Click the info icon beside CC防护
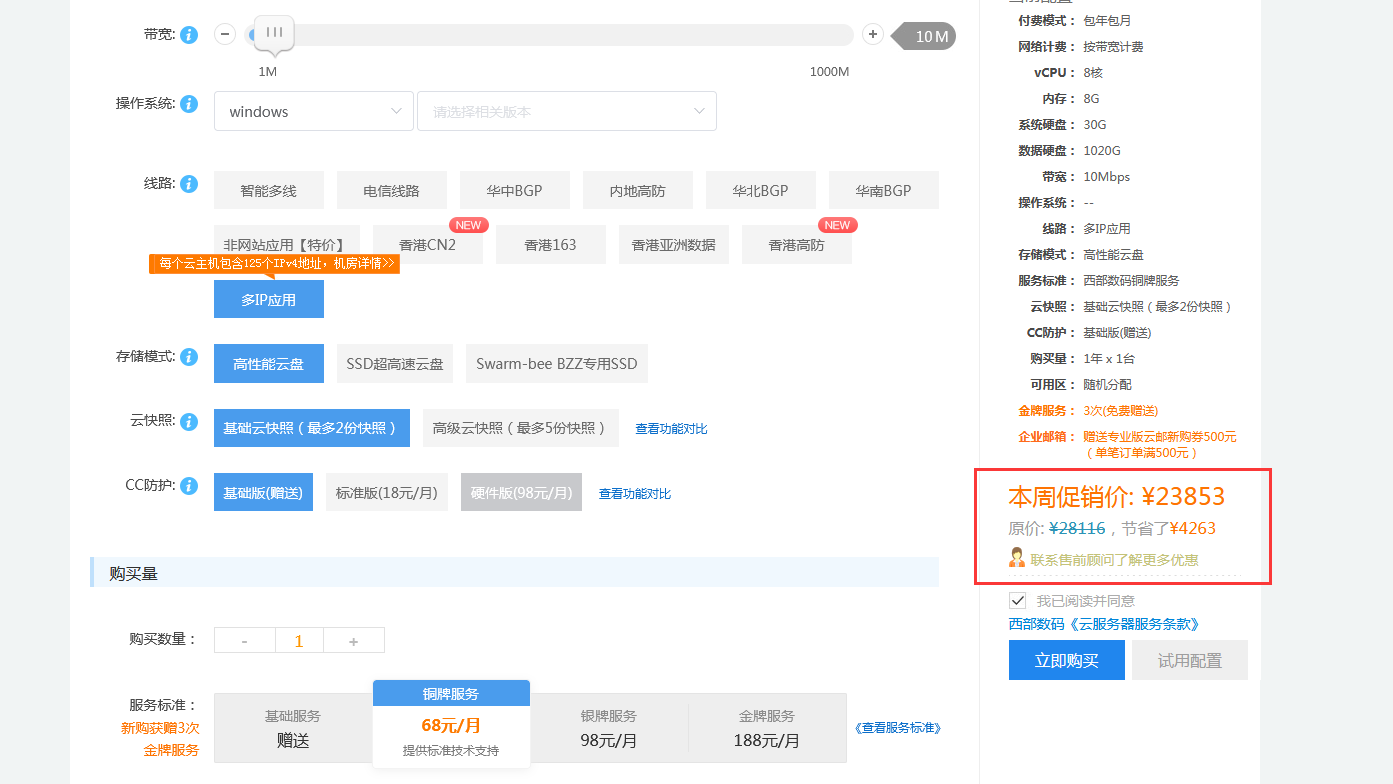This screenshot has width=1393, height=784. [189, 486]
